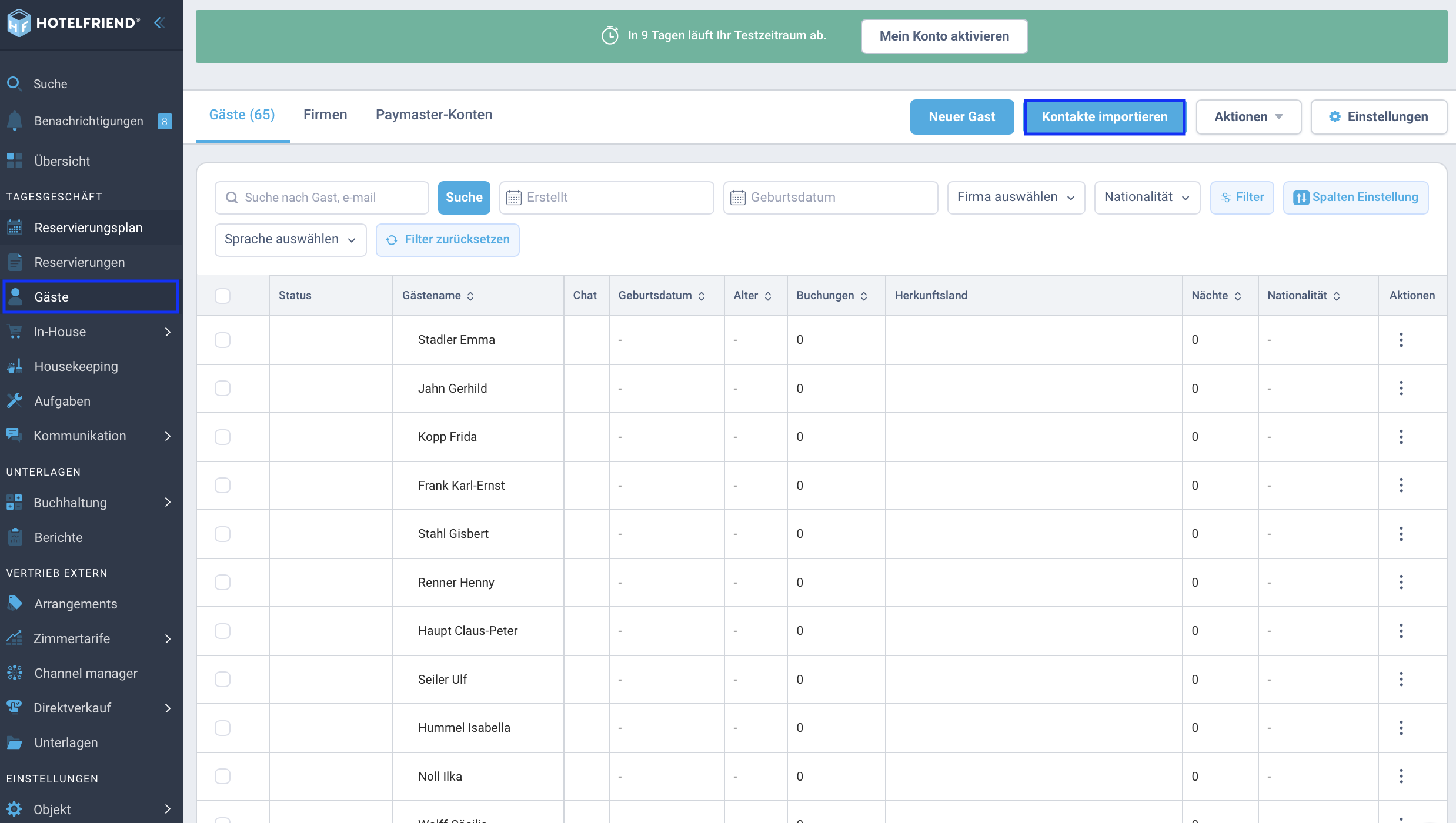This screenshot has width=1456, height=823.
Task: Click the Unterlagen folder icon
Action: pos(15,742)
